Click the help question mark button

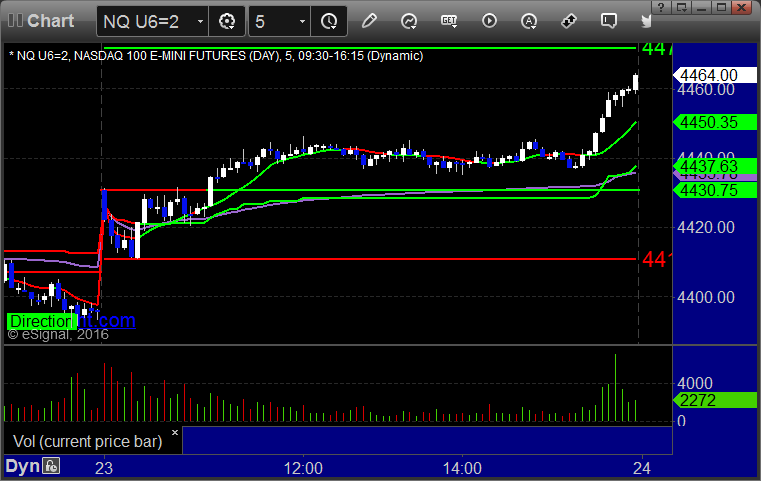coord(661,7)
